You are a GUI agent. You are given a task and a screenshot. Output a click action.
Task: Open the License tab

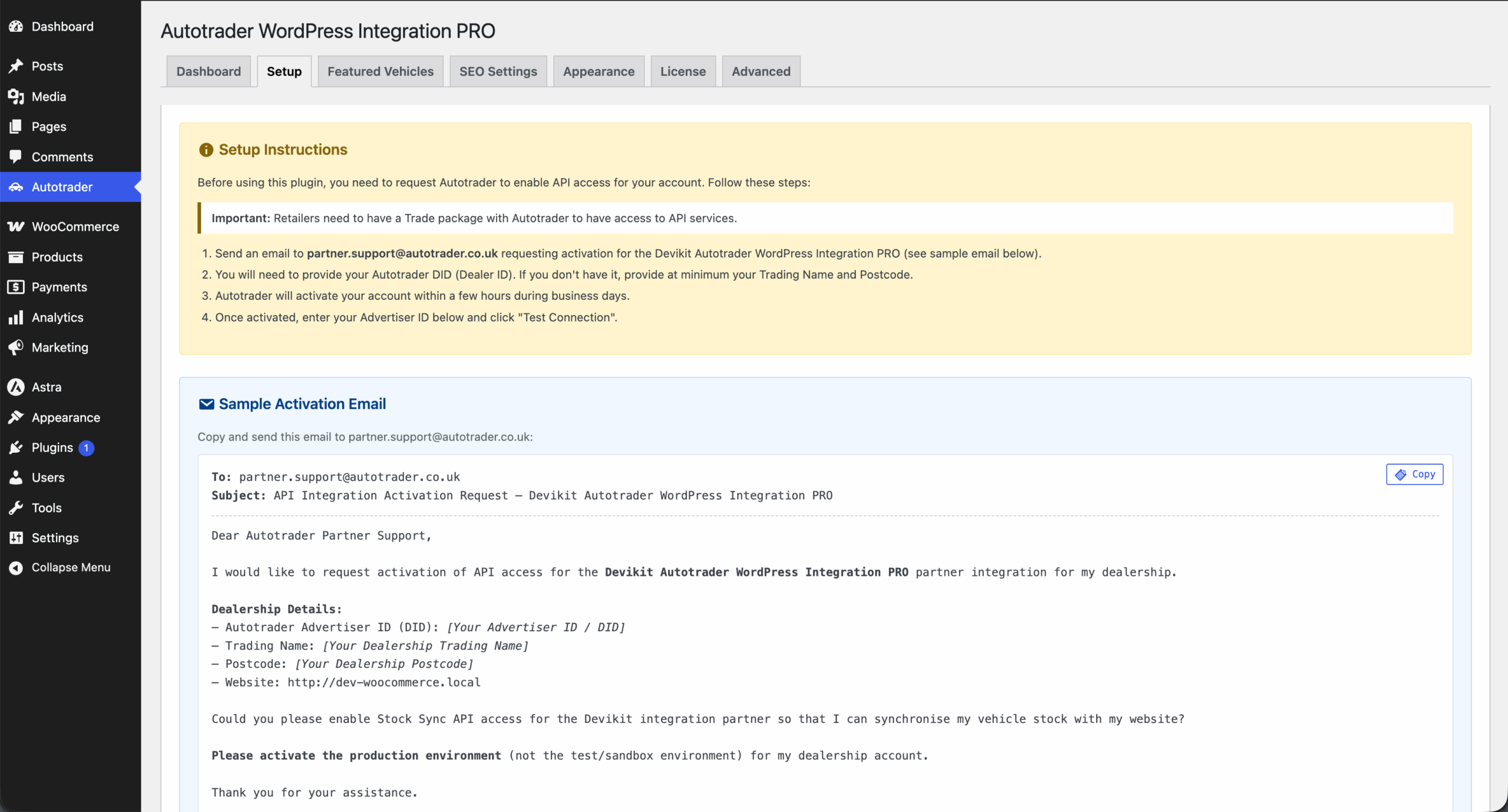683,71
